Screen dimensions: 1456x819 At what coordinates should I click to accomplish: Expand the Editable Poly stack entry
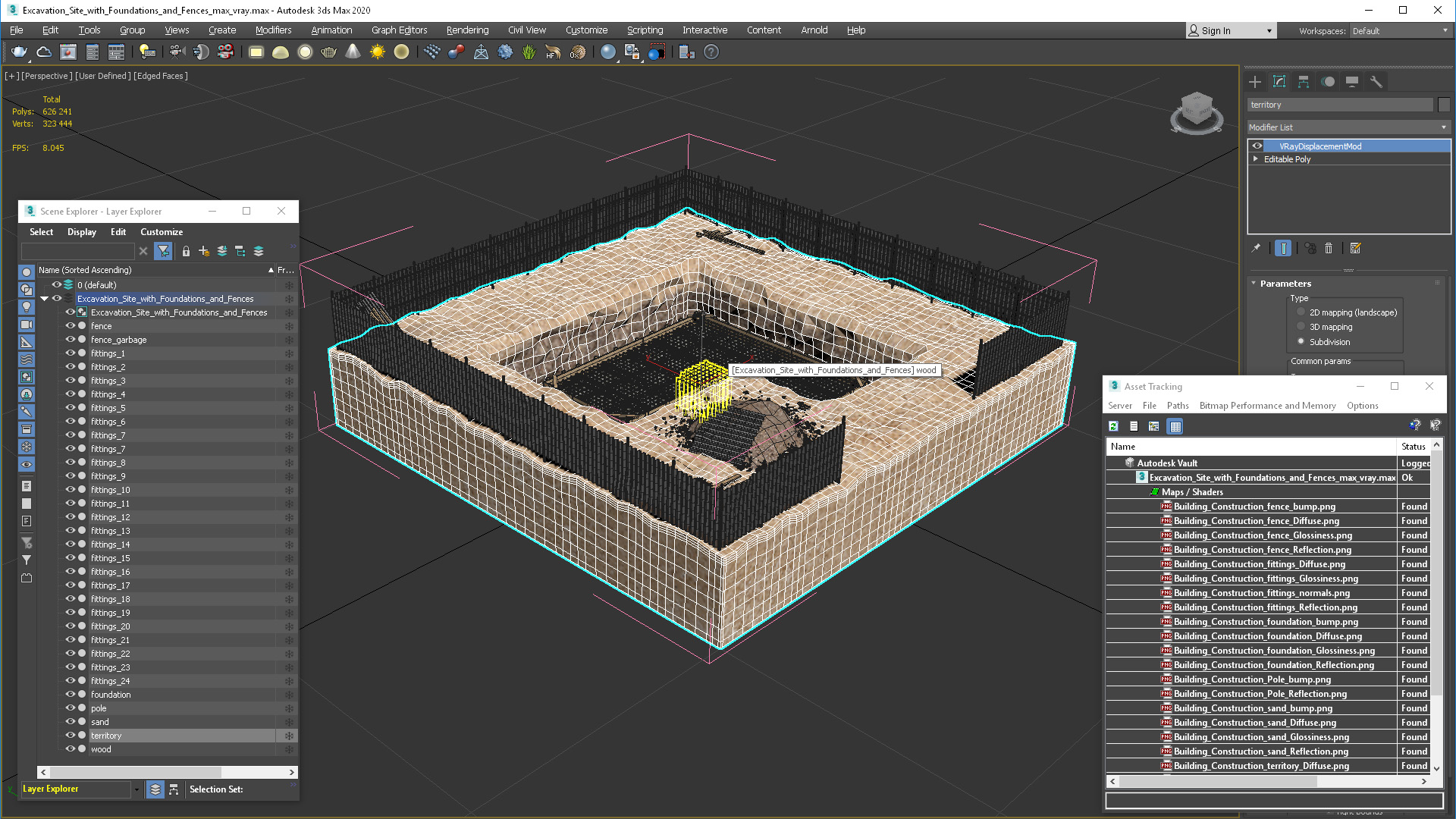coord(1256,159)
